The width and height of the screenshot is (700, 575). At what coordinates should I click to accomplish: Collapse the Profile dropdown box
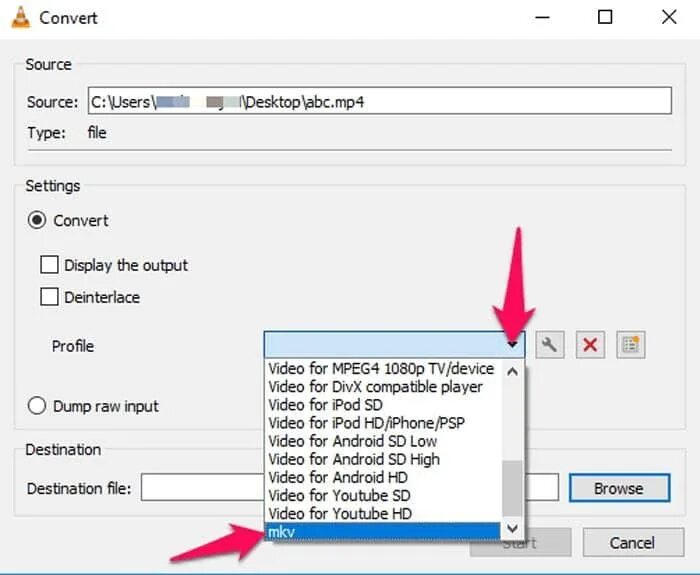click(x=394, y=344)
